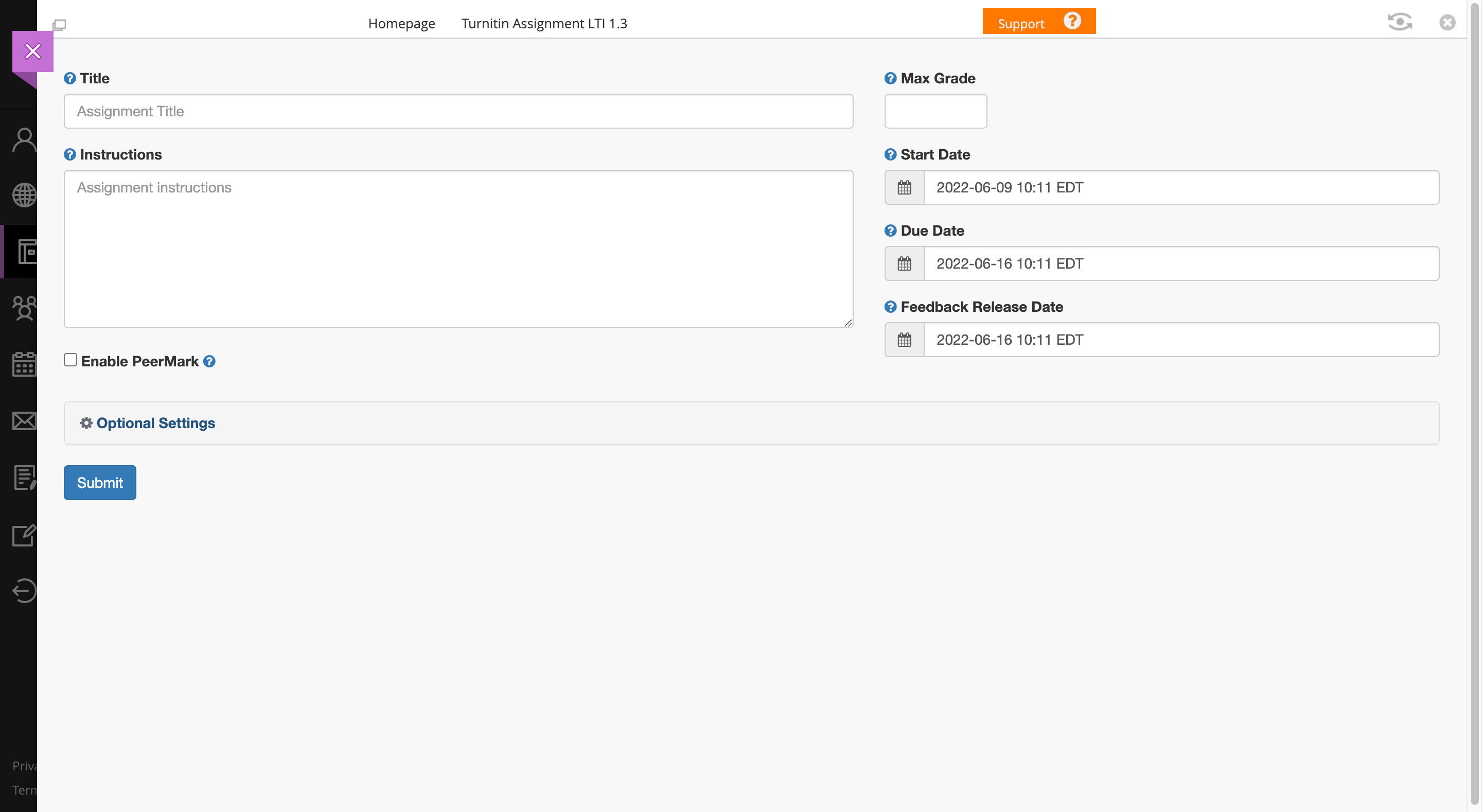Open the tools pencil-square icon
The image size is (1482, 812).
pos(24,535)
